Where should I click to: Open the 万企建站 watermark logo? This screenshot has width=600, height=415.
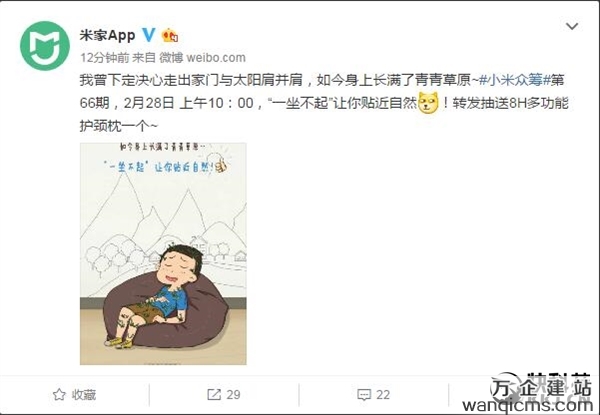tap(541, 387)
